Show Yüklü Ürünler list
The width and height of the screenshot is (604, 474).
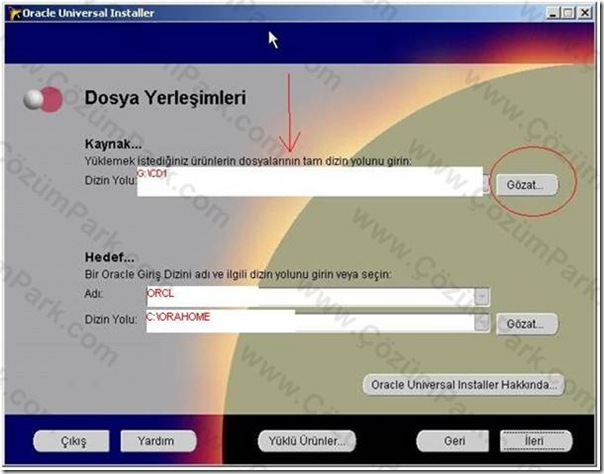click(307, 441)
